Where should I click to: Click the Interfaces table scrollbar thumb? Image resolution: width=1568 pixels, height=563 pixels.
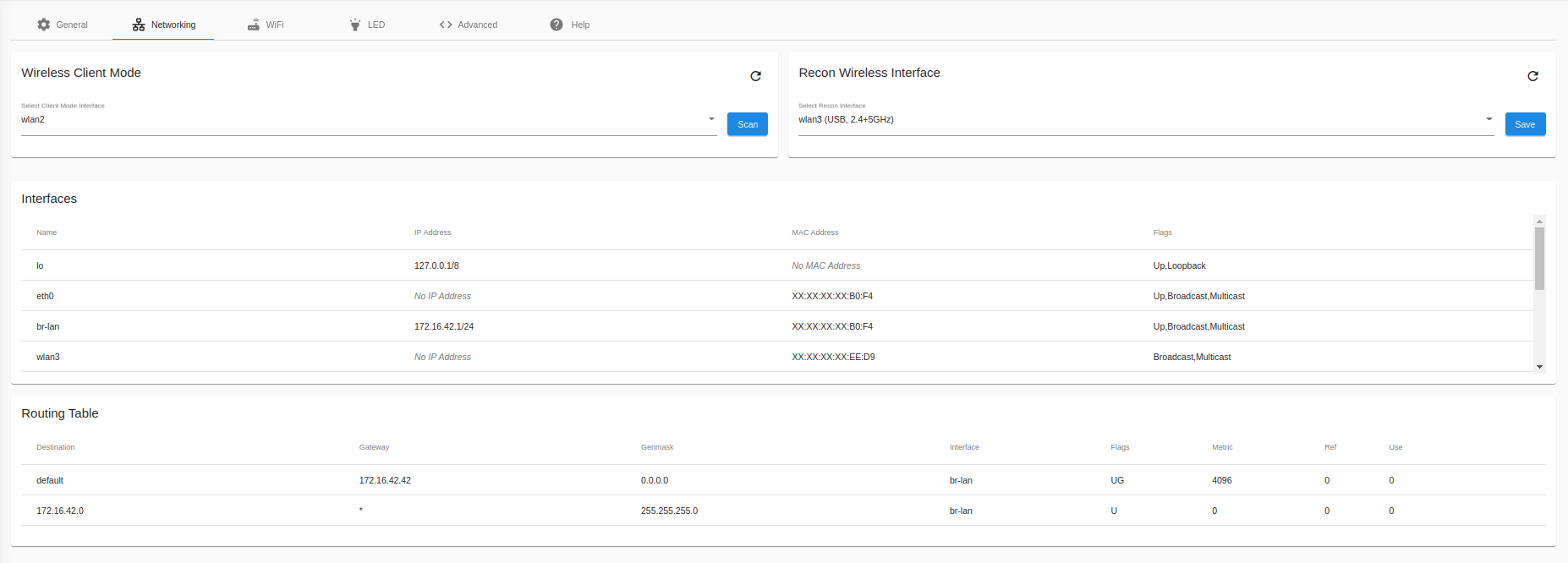(x=1539, y=259)
